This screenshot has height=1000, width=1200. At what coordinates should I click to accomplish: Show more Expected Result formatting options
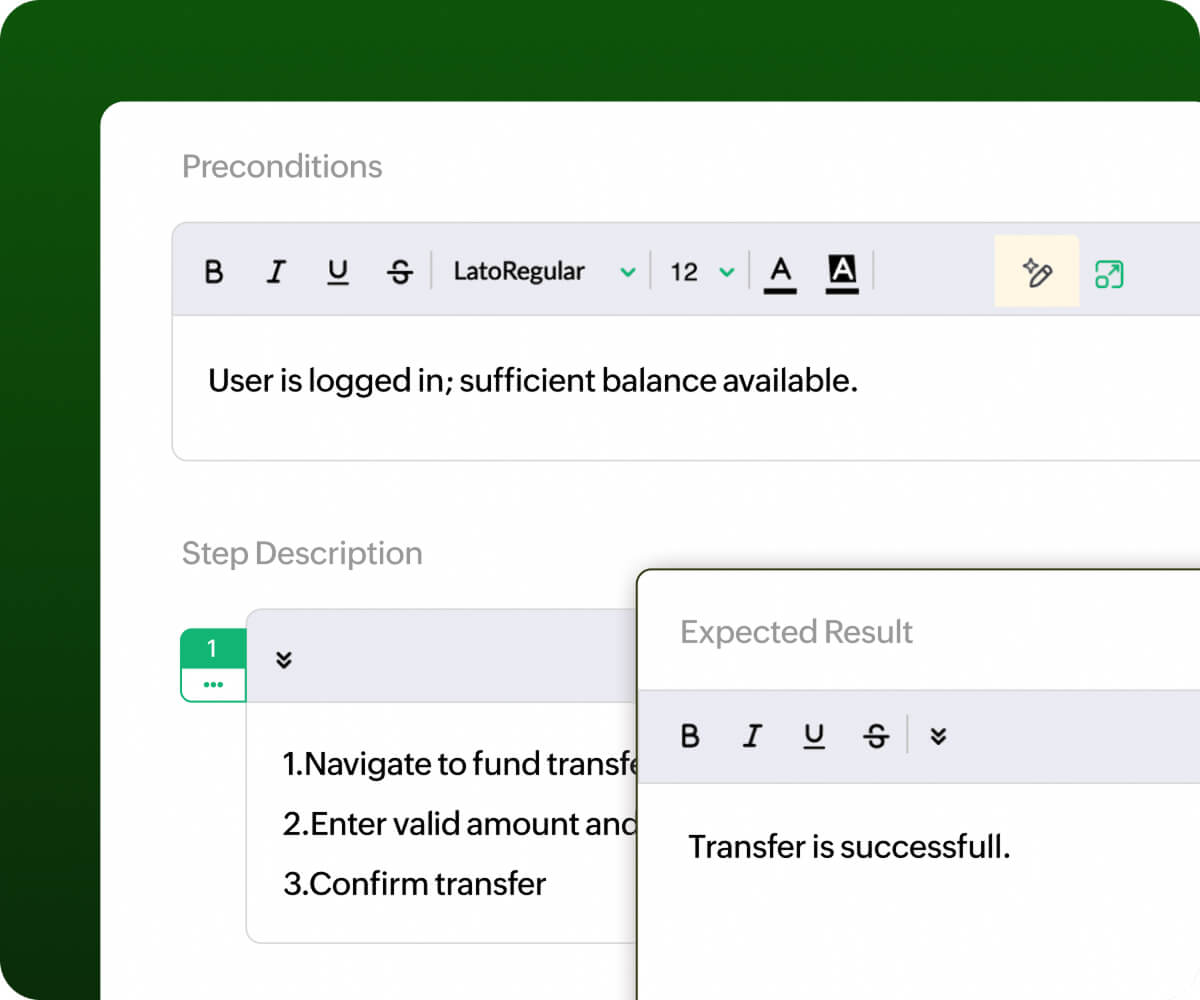[x=938, y=737]
